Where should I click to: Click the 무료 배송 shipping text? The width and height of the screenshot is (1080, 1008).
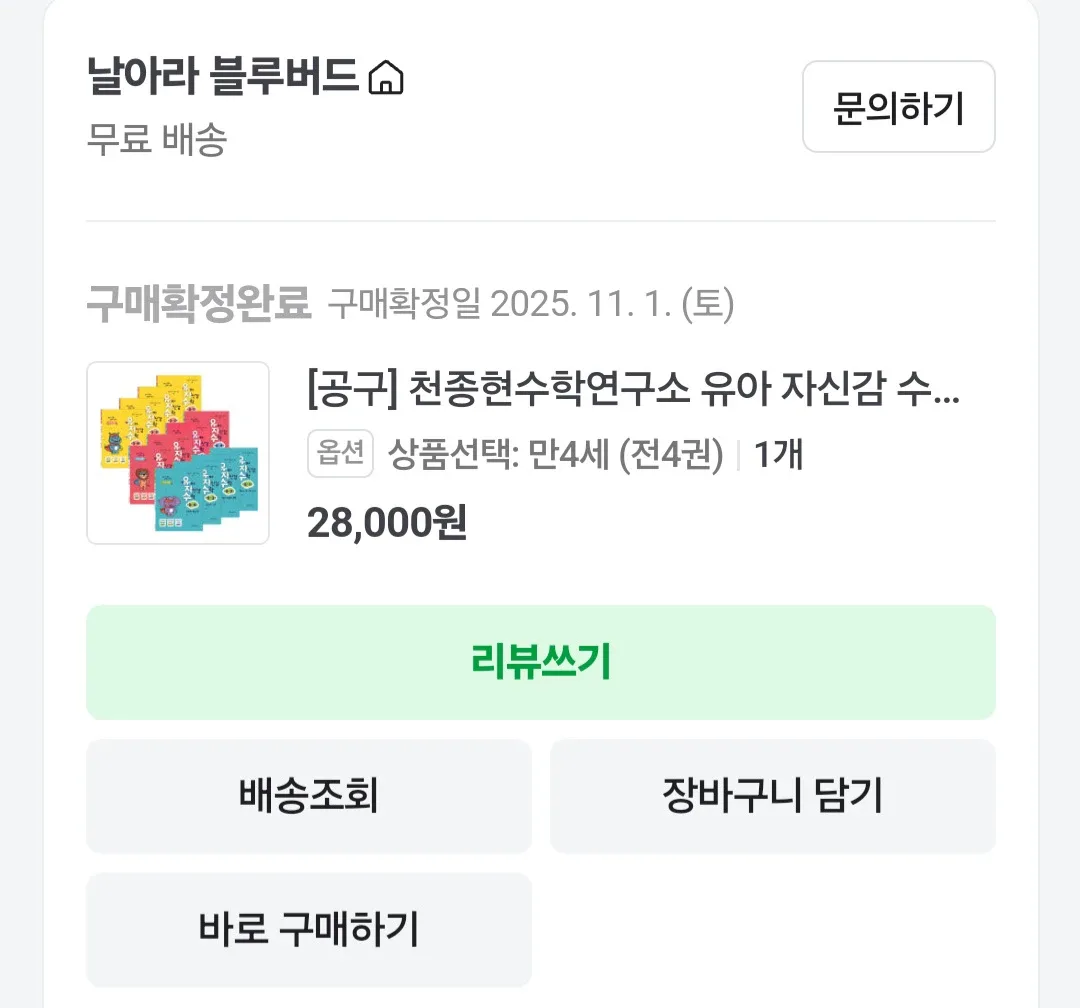tap(157, 139)
